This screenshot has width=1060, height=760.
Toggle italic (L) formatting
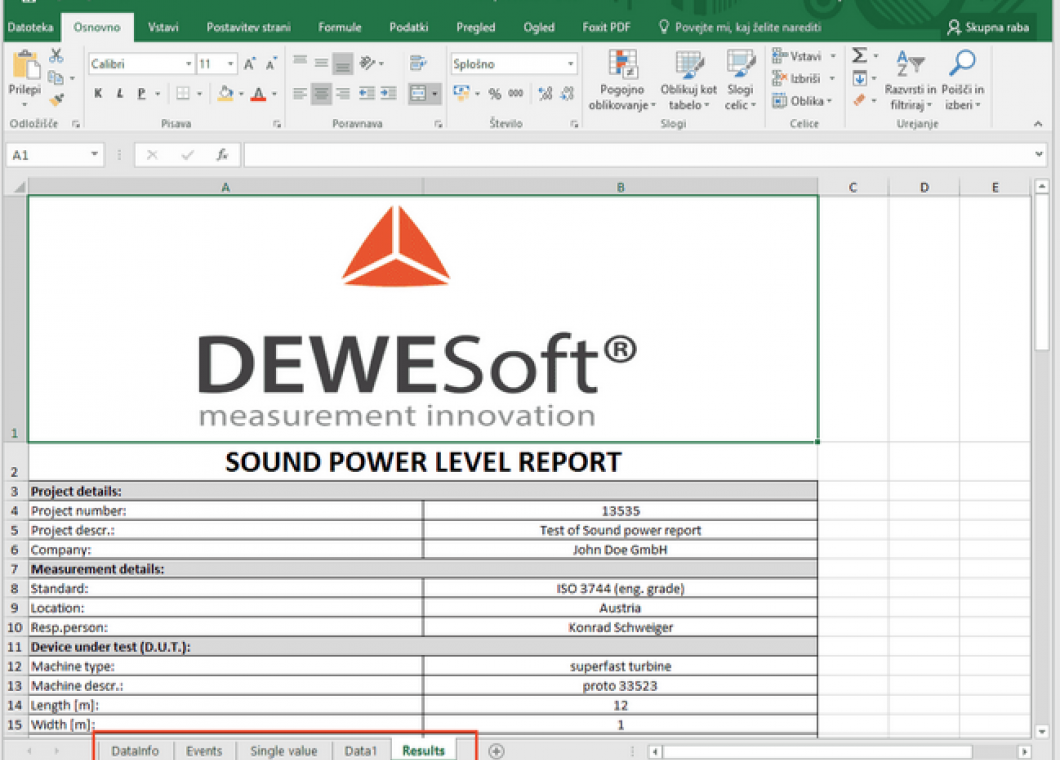coord(120,93)
